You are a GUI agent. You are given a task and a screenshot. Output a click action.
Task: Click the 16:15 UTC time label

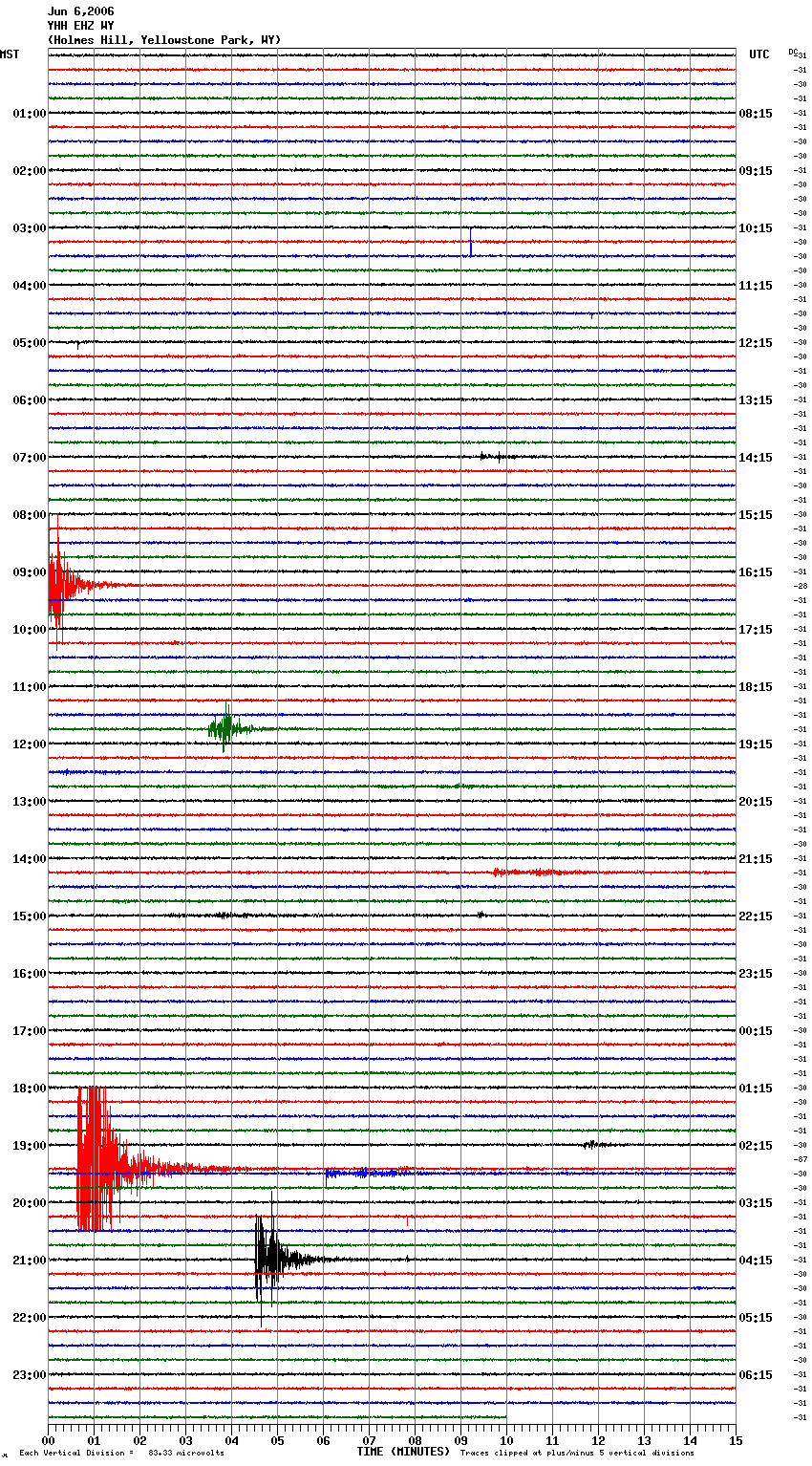click(x=756, y=572)
